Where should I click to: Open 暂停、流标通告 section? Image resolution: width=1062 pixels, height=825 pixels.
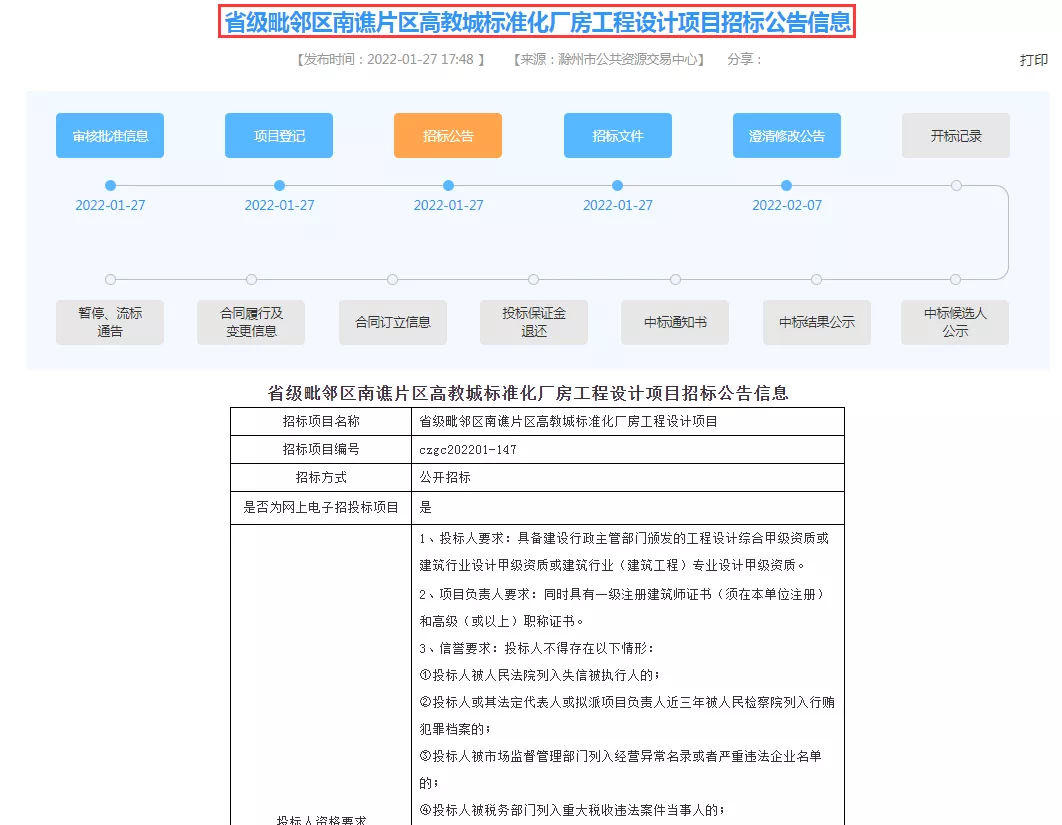pos(110,322)
